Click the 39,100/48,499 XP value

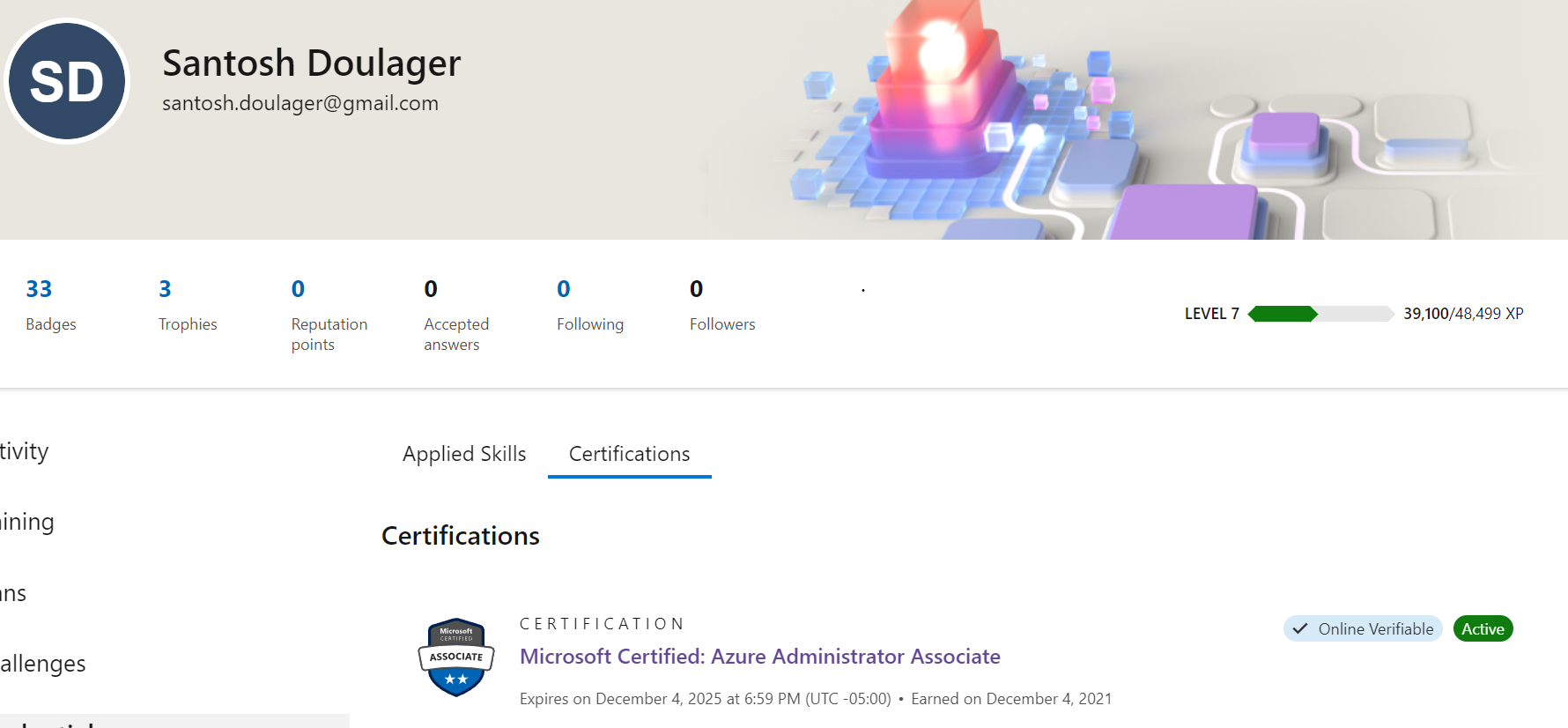(x=1463, y=314)
